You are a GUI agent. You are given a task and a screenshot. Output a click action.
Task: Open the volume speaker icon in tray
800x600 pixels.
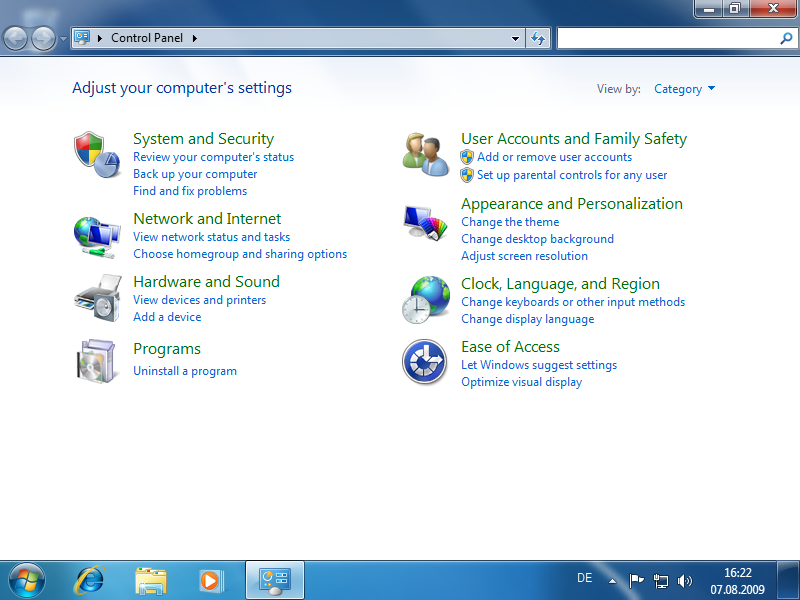(685, 579)
